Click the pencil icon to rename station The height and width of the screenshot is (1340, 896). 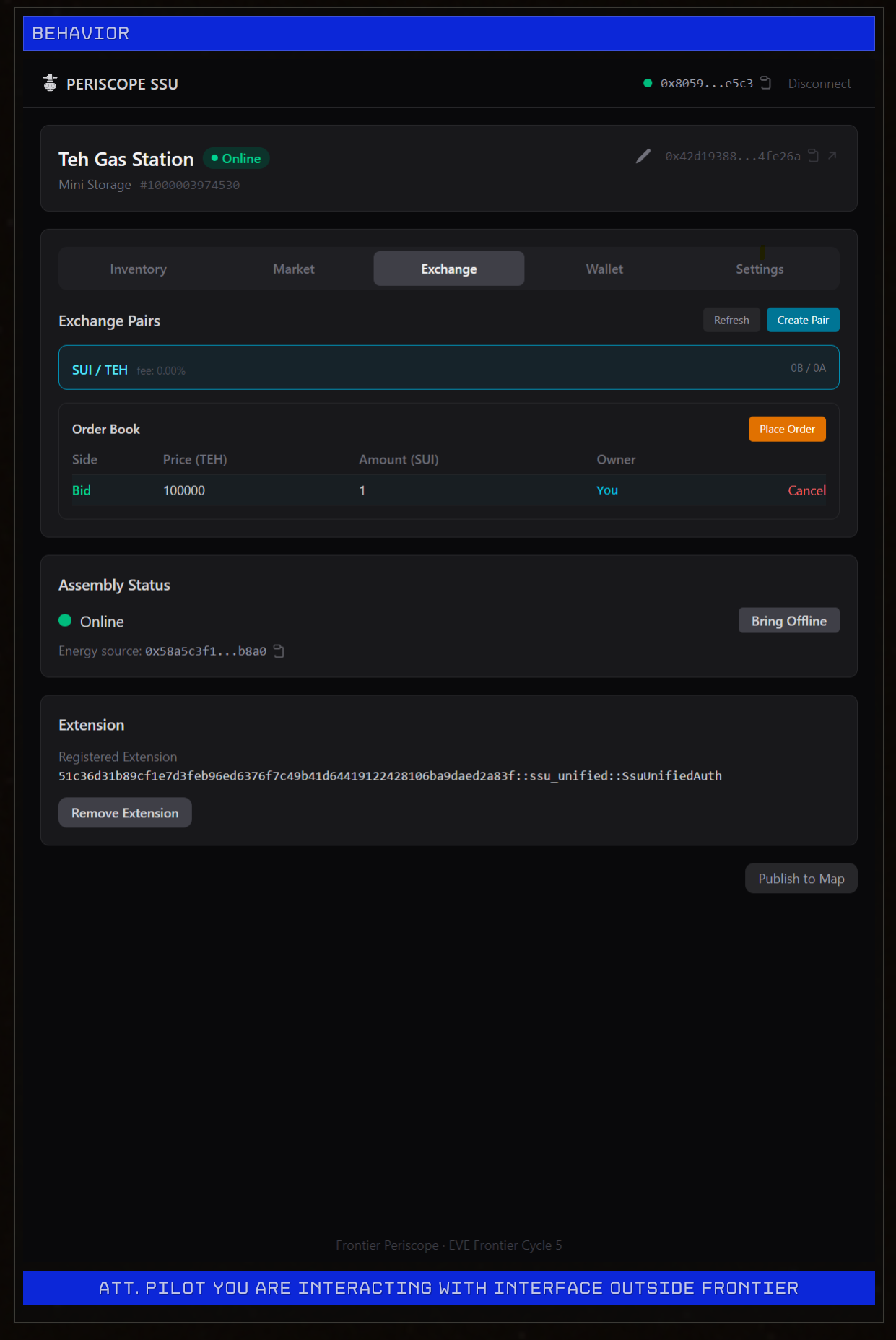[x=643, y=156]
